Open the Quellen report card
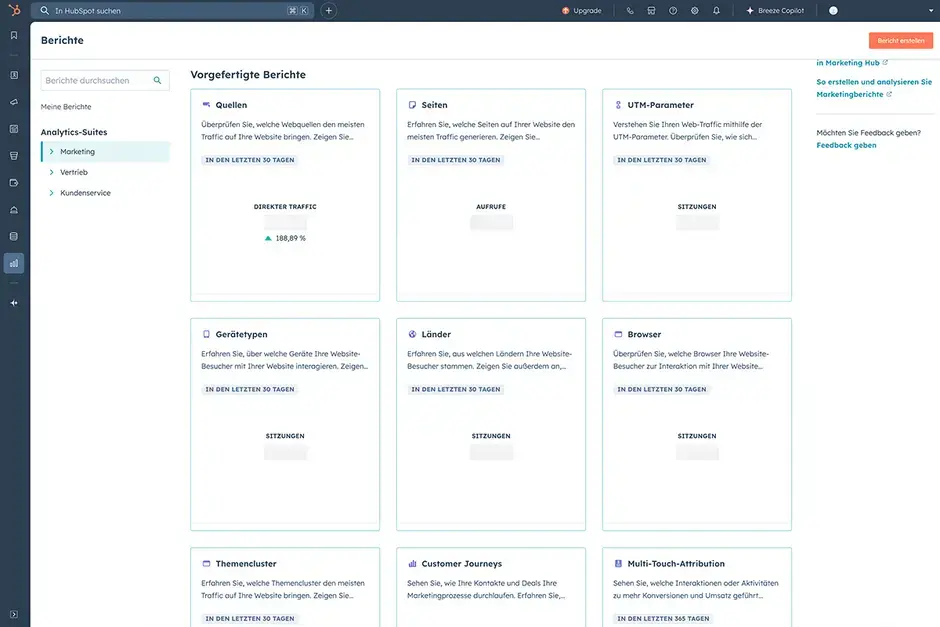Screen dimensions: 940x627 pyautogui.click(x=285, y=195)
